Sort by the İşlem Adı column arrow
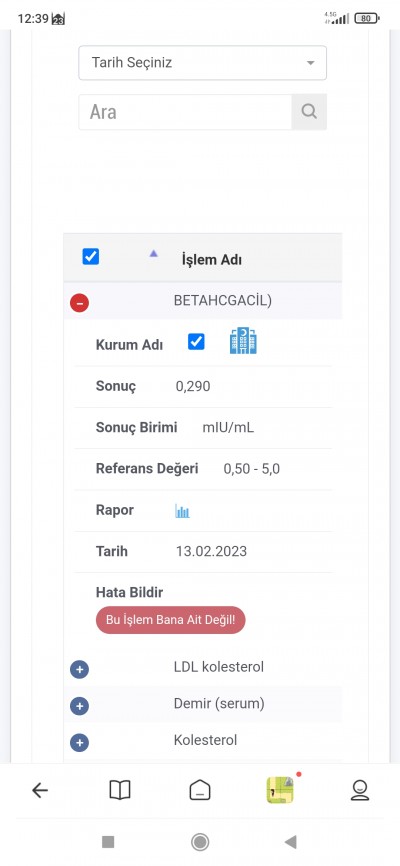This screenshot has height=866, width=400. (x=154, y=254)
